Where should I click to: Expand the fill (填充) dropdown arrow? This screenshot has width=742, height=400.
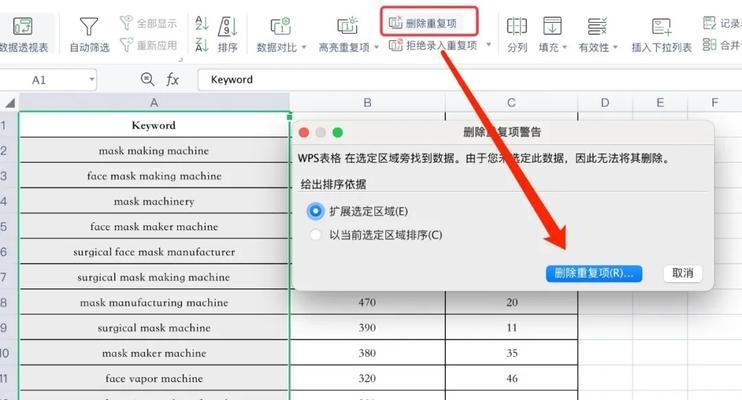(565, 47)
